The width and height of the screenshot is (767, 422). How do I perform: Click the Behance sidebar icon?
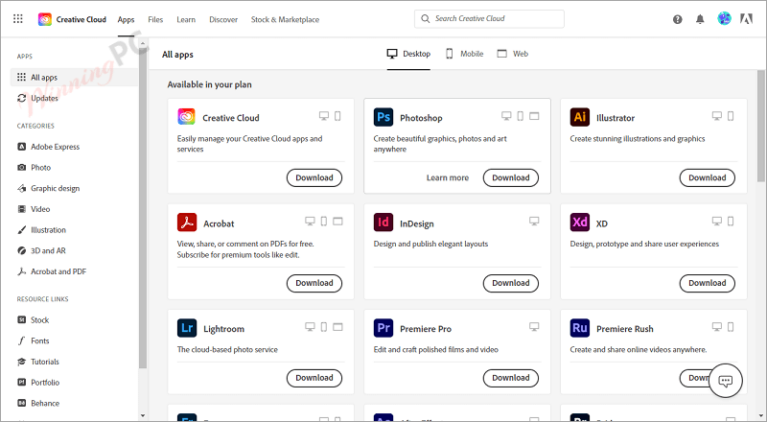[22, 403]
